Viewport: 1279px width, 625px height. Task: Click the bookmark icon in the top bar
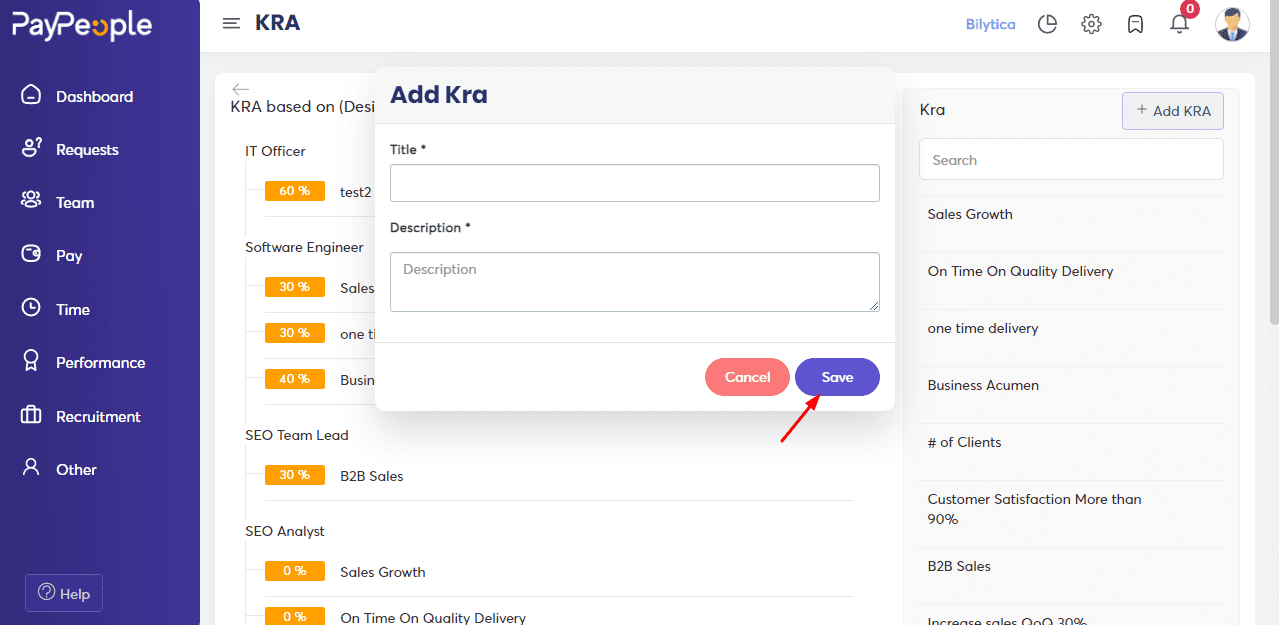pos(1135,24)
